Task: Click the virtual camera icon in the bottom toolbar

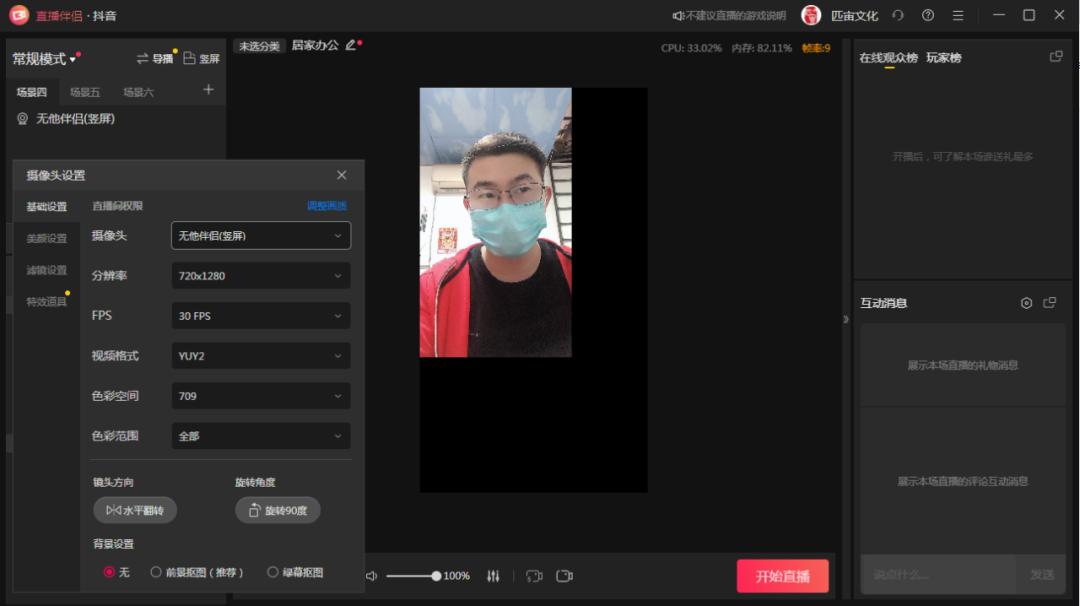Action: (x=564, y=576)
